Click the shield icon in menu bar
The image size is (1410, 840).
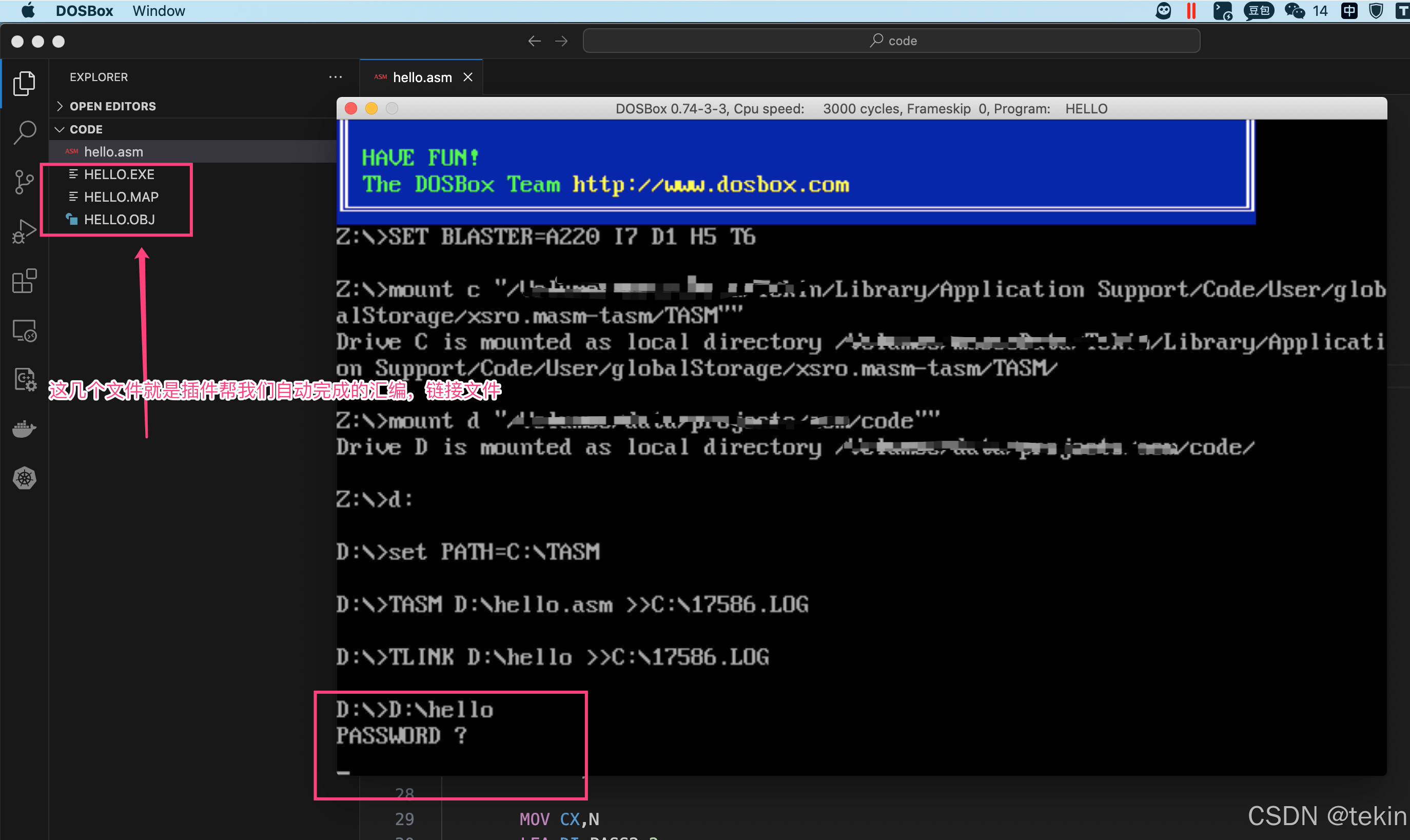click(x=1377, y=11)
